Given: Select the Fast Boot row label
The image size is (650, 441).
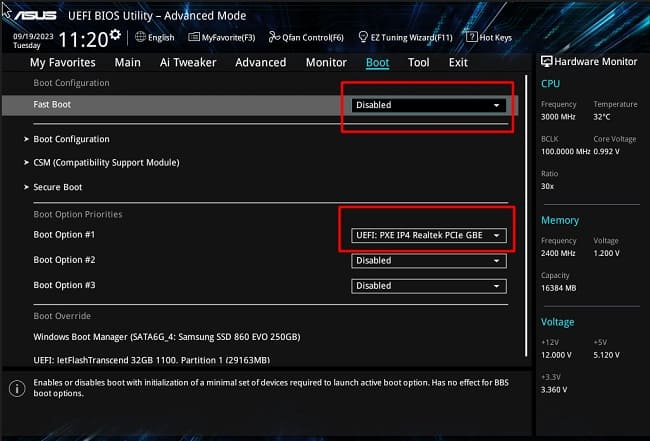Looking at the screenshot, I should pos(52,104).
